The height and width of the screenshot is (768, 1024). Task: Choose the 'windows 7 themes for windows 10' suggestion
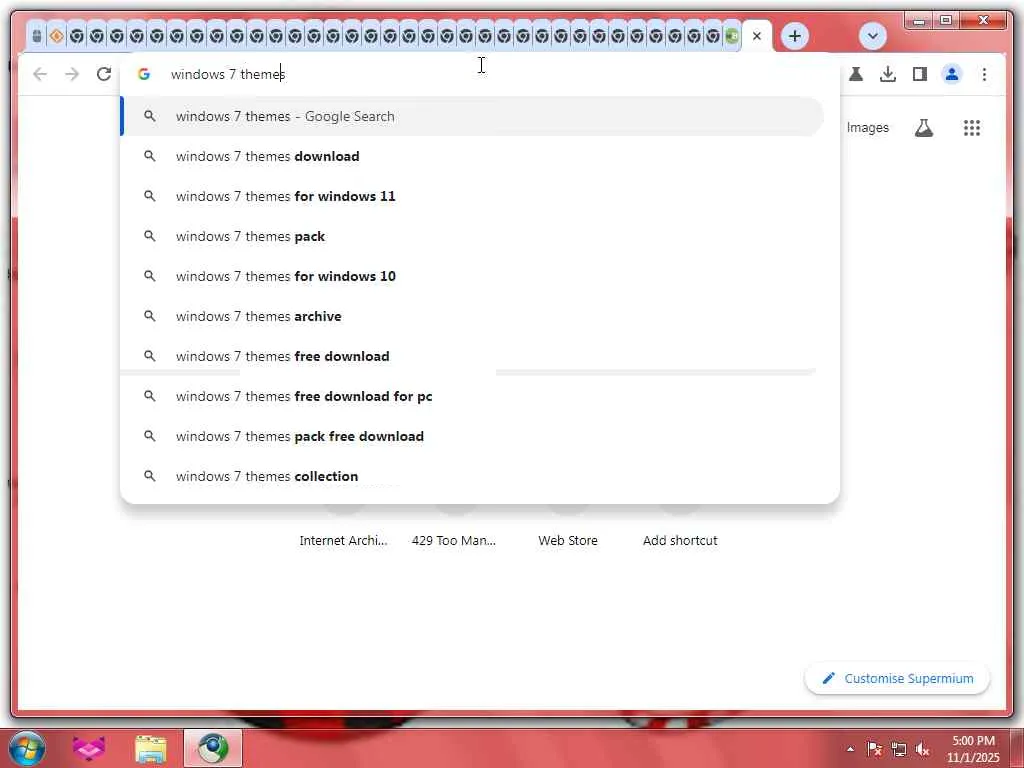point(472,276)
